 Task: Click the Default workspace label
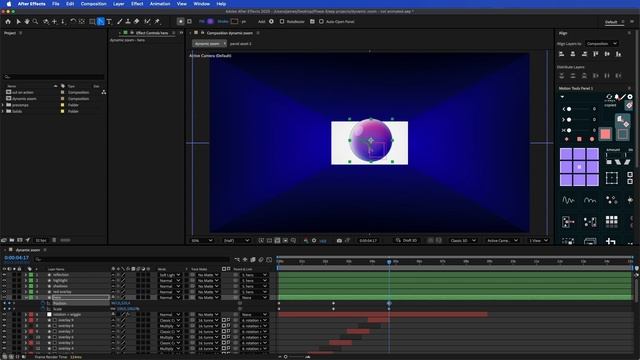pos(611,22)
